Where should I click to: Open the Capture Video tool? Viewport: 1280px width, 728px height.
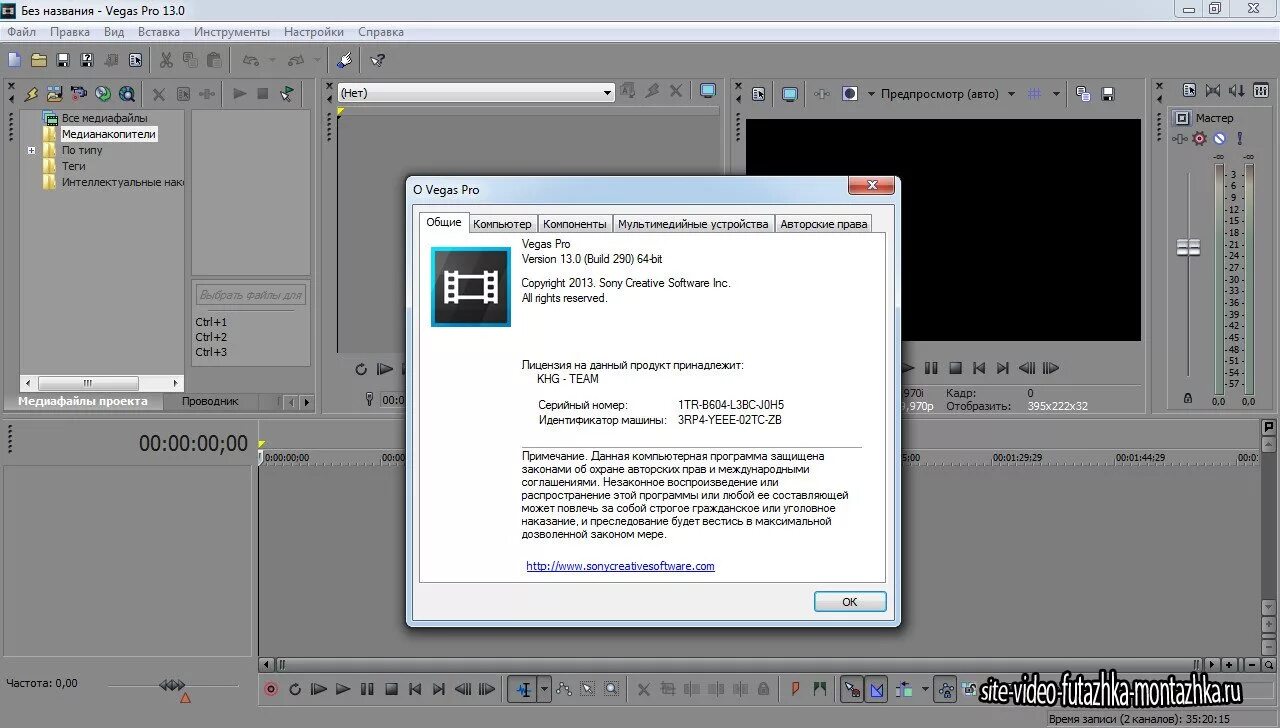point(79,93)
